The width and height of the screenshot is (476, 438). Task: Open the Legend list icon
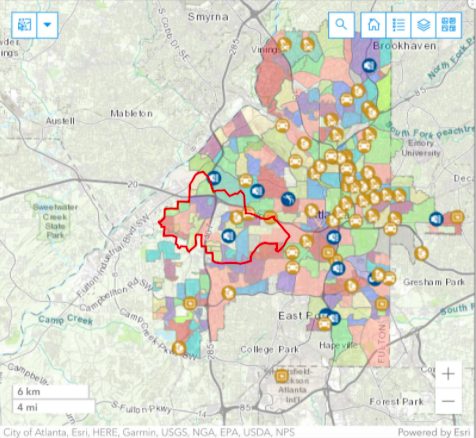click(x=399, y=25)
